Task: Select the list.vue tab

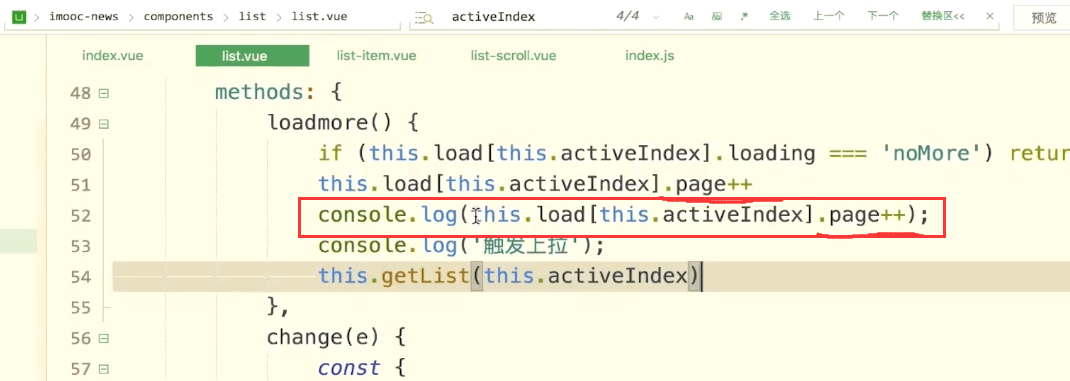Action: [x=252, y=56]
